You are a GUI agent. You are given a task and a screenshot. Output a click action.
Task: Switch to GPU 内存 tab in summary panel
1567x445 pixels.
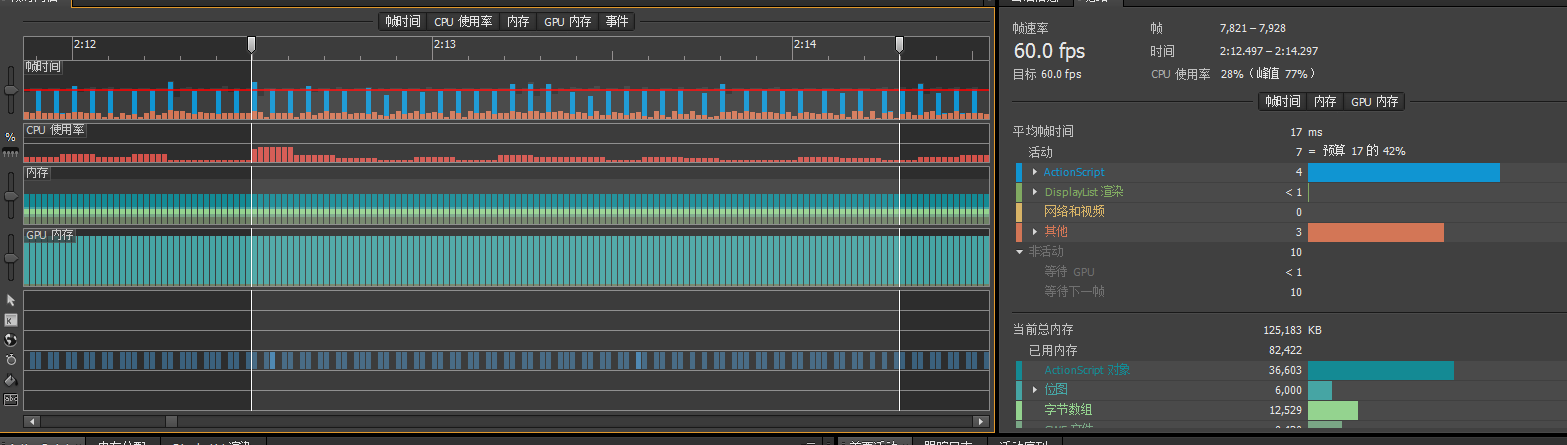1374,101
